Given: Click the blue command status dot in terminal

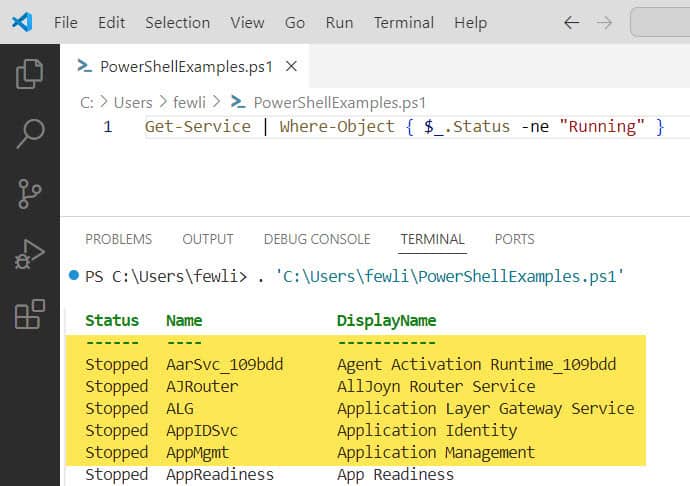Looking at the screenshot, I should [x=74, y=276].
